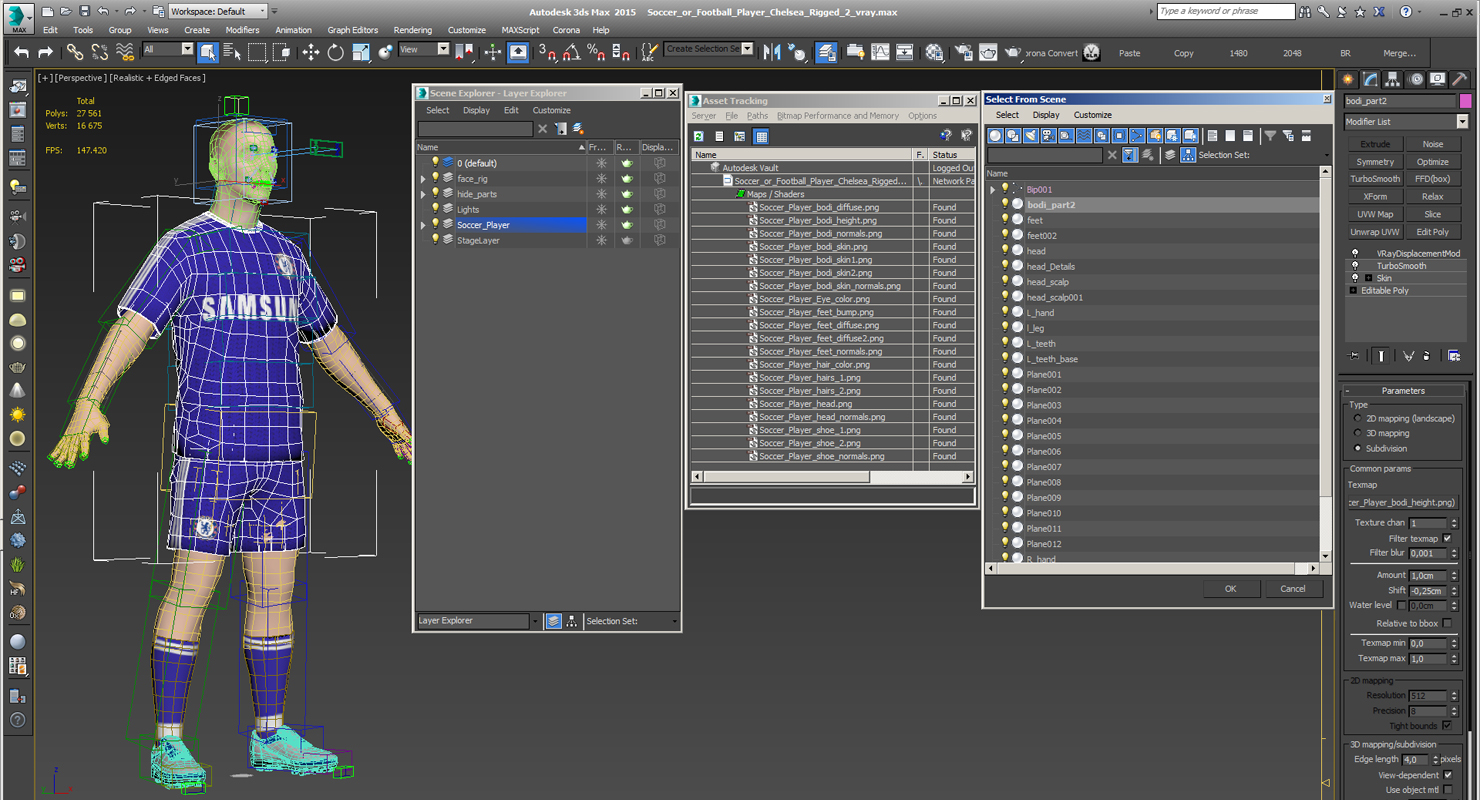Activate the Select and Link chain tool
The image size is (1480, 800).
[75, 52]
